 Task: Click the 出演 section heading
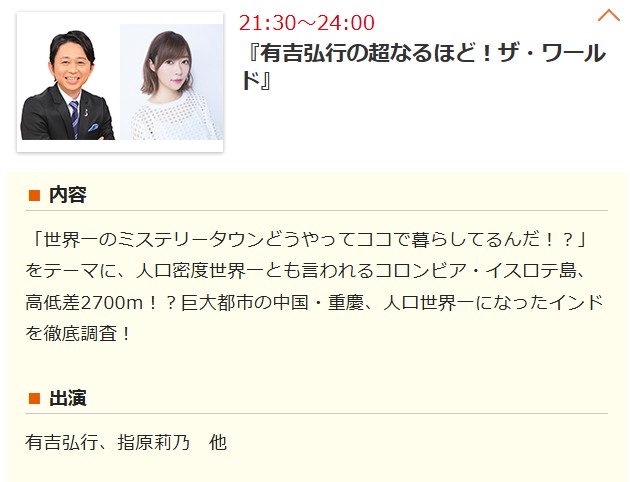point(68,398)
